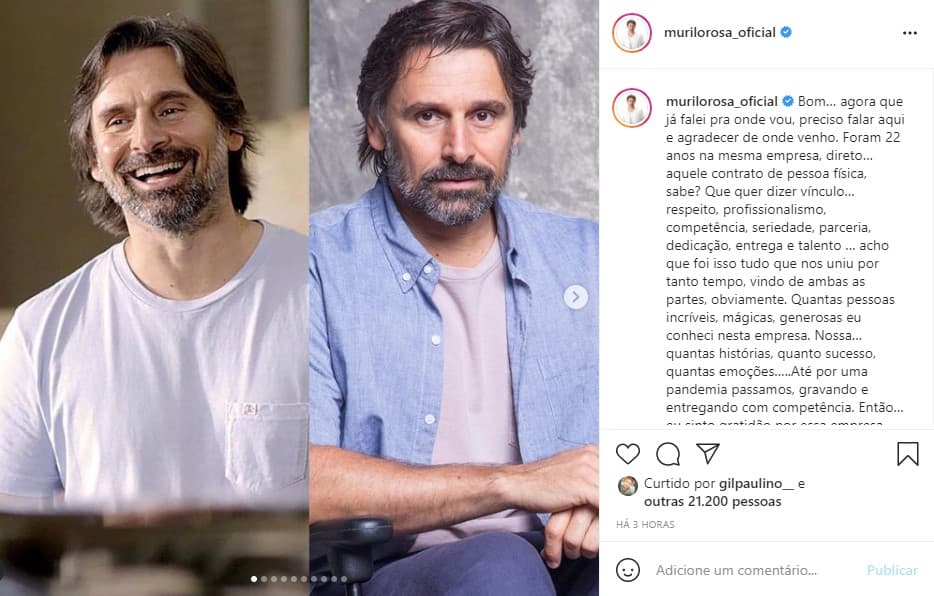The width and height of the screenshot is (934, 596).
Task: View the outras 21.200 pessoas likes list
Action: [x=712, y=501]
